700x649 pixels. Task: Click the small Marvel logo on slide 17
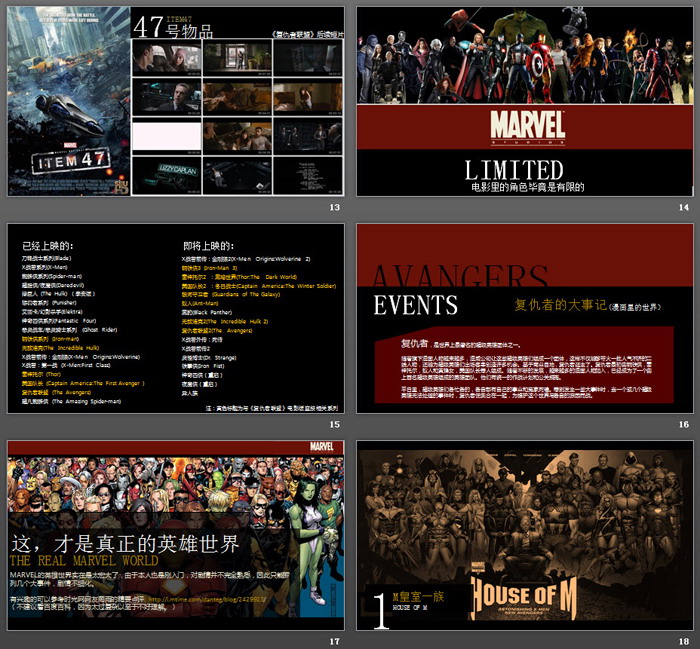[322, 446]
